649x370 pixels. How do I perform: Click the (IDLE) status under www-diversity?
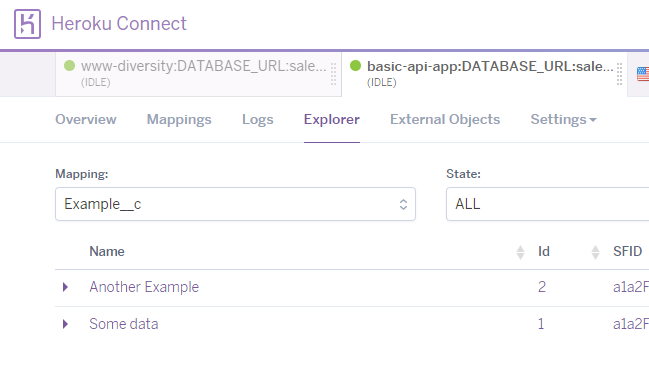point(96,82)
